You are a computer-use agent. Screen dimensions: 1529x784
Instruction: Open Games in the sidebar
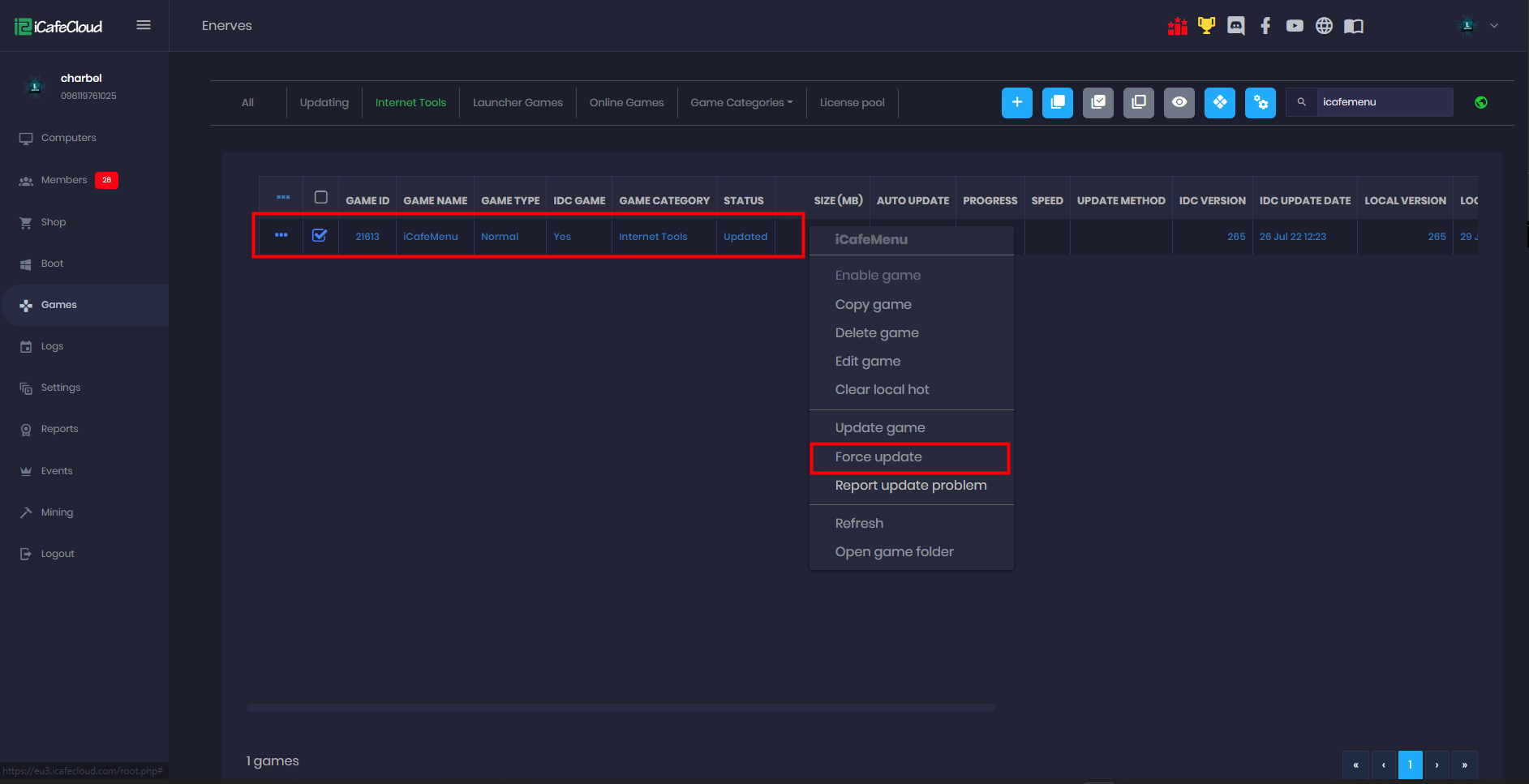click(84, 305)
